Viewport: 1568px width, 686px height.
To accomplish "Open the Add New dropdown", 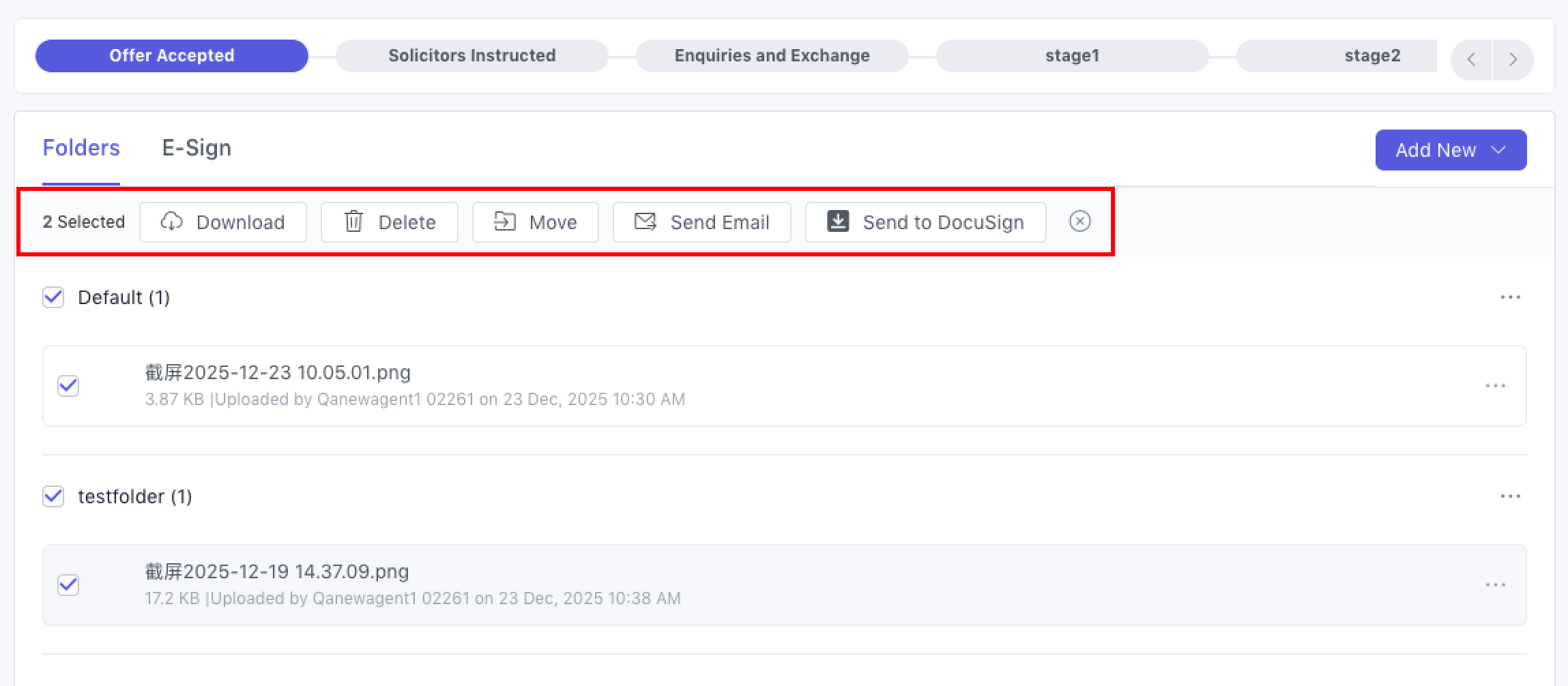I will 1451,150.
